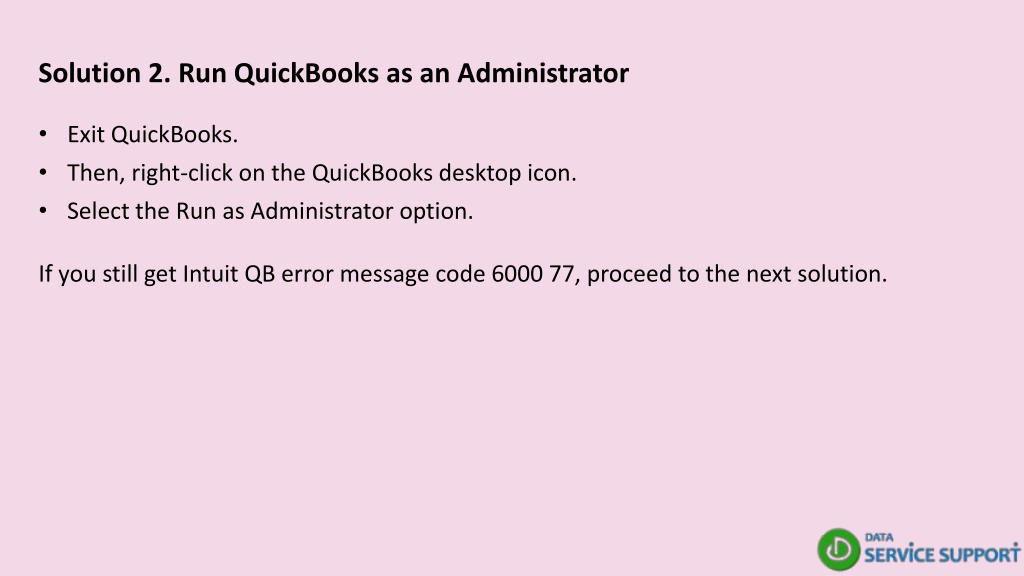Click bullet marker beside Then, right-click line
Screen dimensions: 1024x576
pos(43,172)
